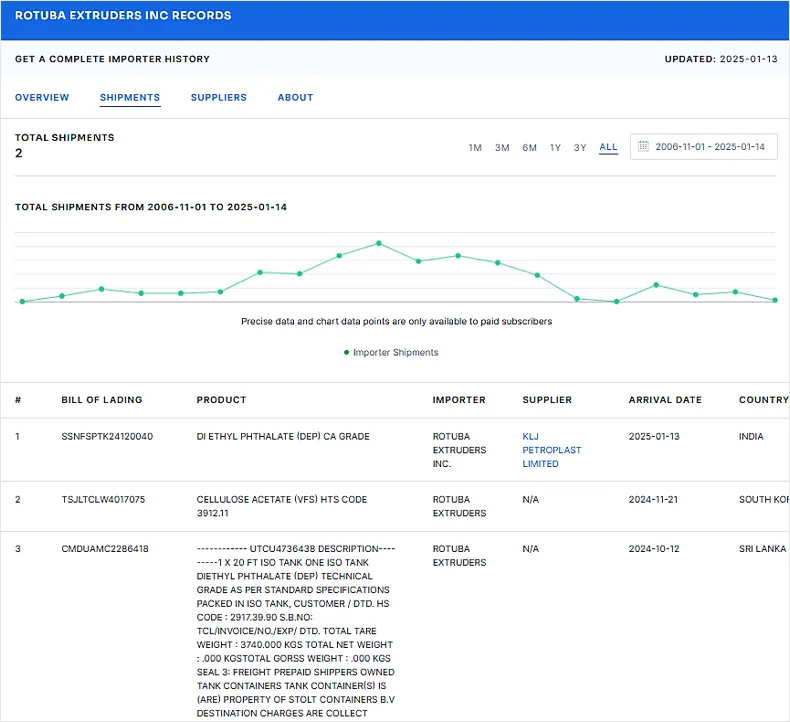Select bill of lading SSNFSPTK24120040
The image size is (790, 722).
[107, 437]
